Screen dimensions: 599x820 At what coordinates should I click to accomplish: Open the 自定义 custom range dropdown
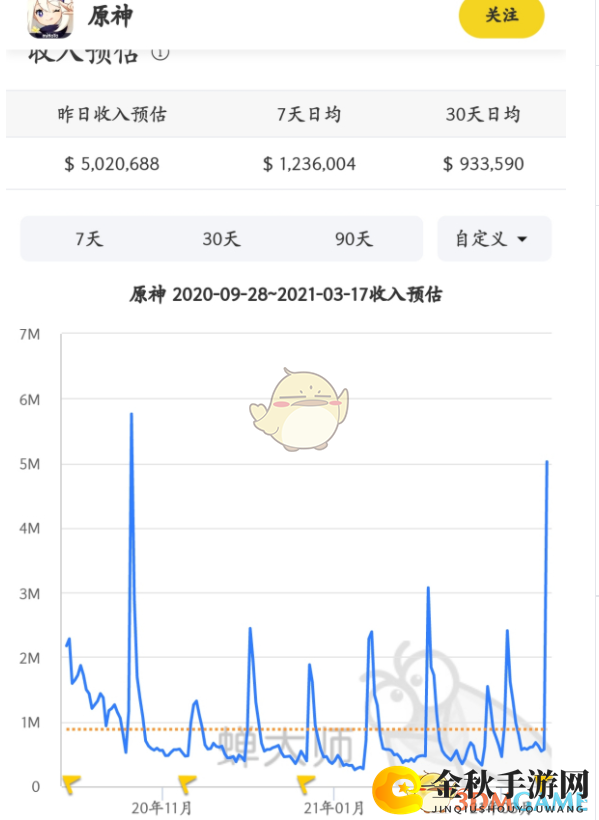tap(494, 238)
